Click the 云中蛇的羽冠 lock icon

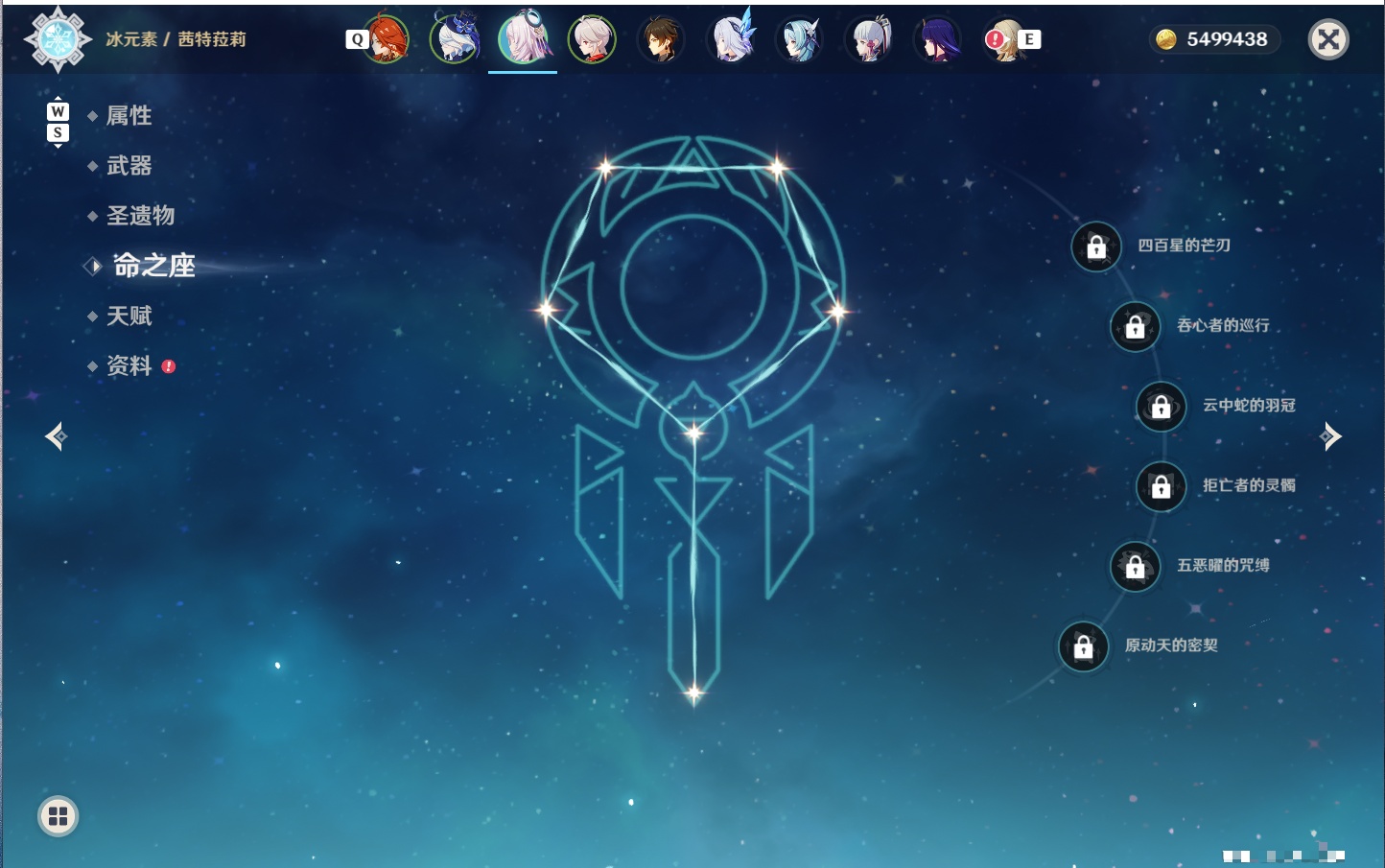(1162, 406)
